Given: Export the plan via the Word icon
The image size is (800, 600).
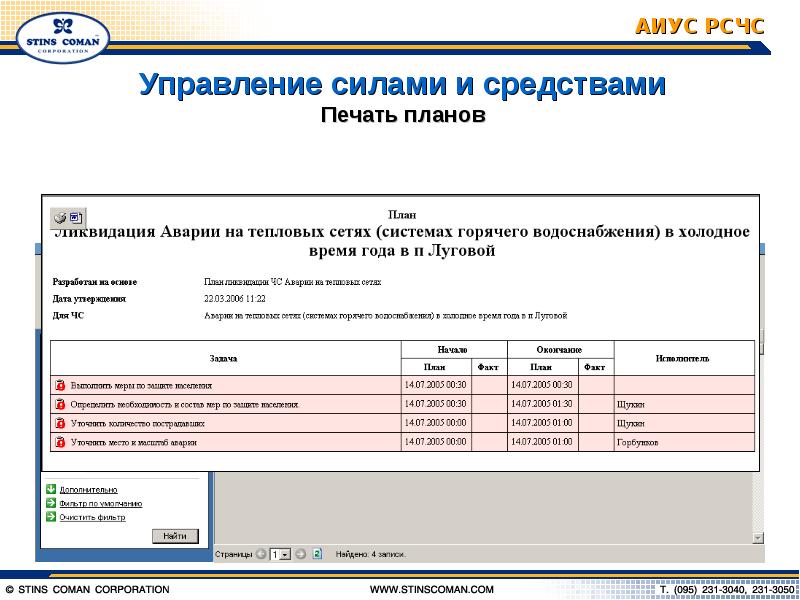Looking at the screenshot, I should point(76,218).
